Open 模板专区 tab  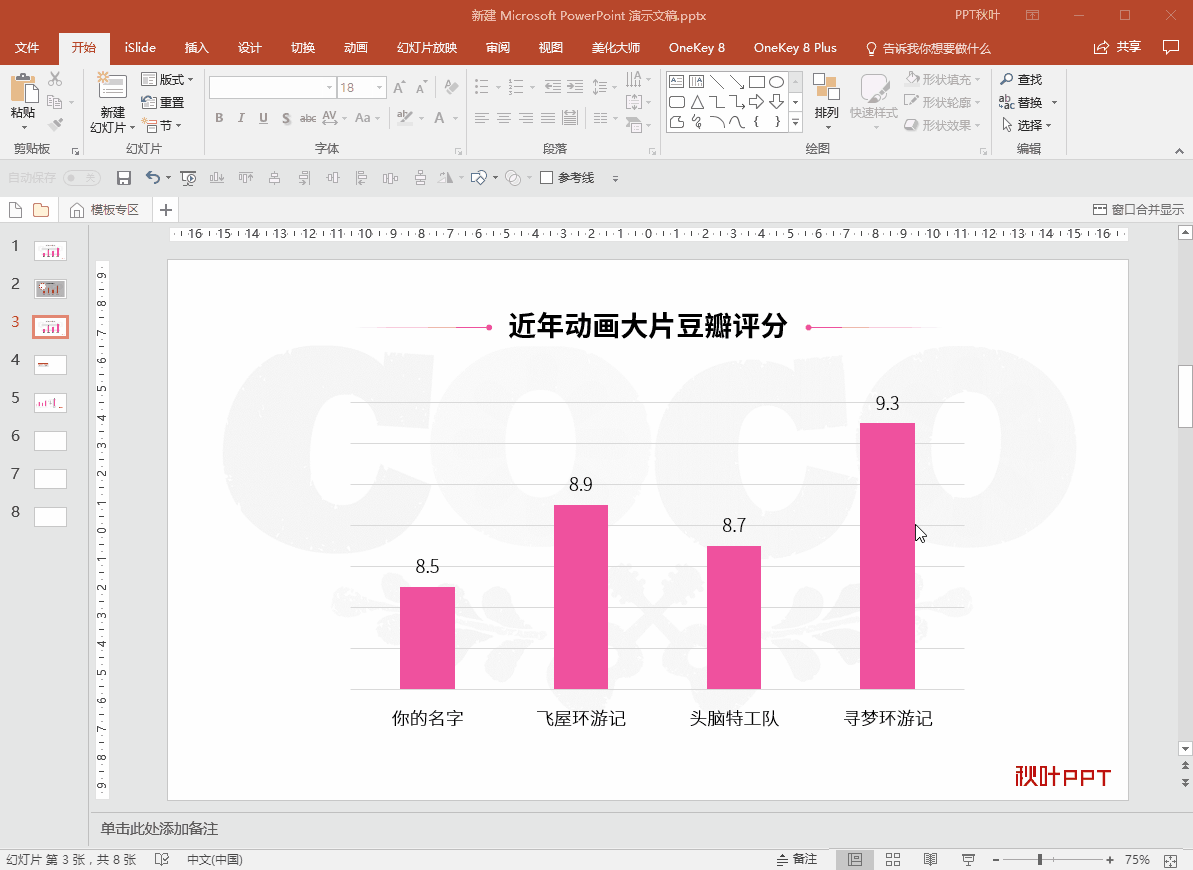[x=105, y=210]
